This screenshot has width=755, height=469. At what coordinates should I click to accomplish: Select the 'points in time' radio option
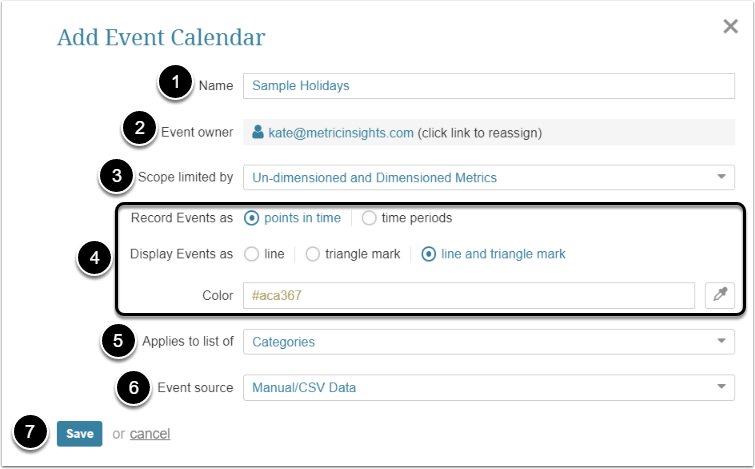click(252, 217)
